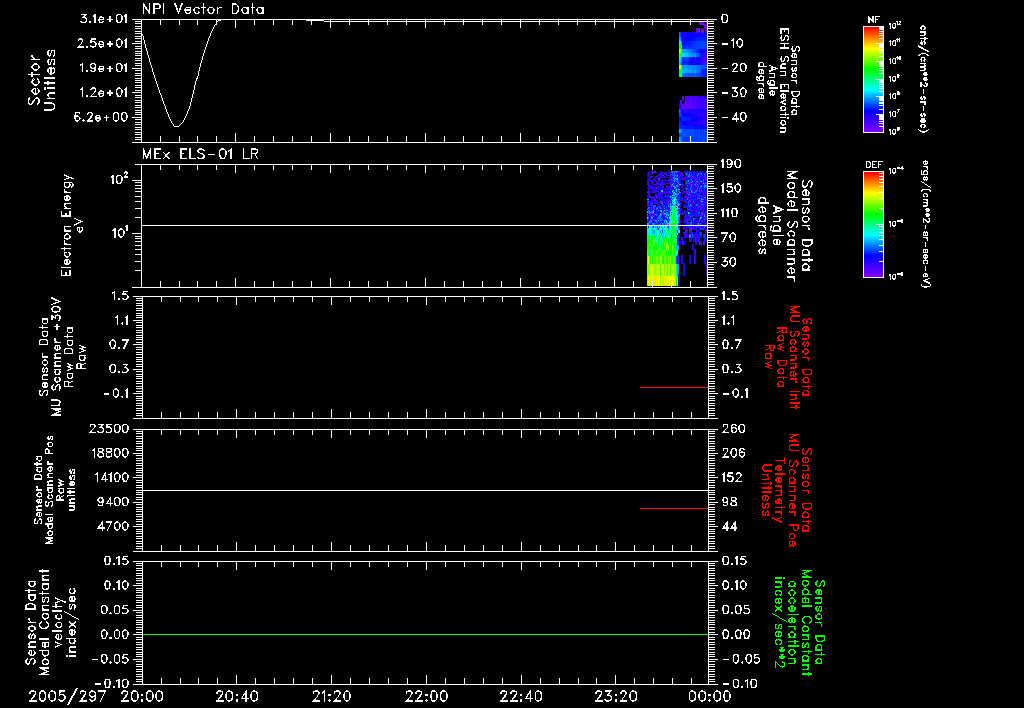Click the -10 sun elevation tick label
1024x708 pixels.
[731, 43]
